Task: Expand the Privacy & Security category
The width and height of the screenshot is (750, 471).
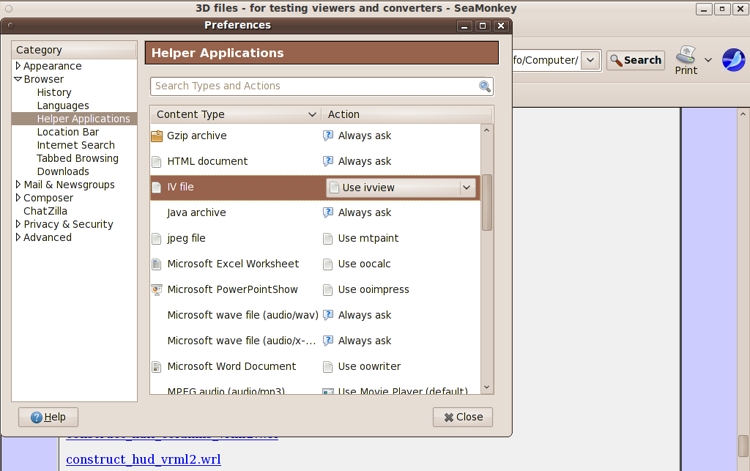Action: tap(18, 224)
